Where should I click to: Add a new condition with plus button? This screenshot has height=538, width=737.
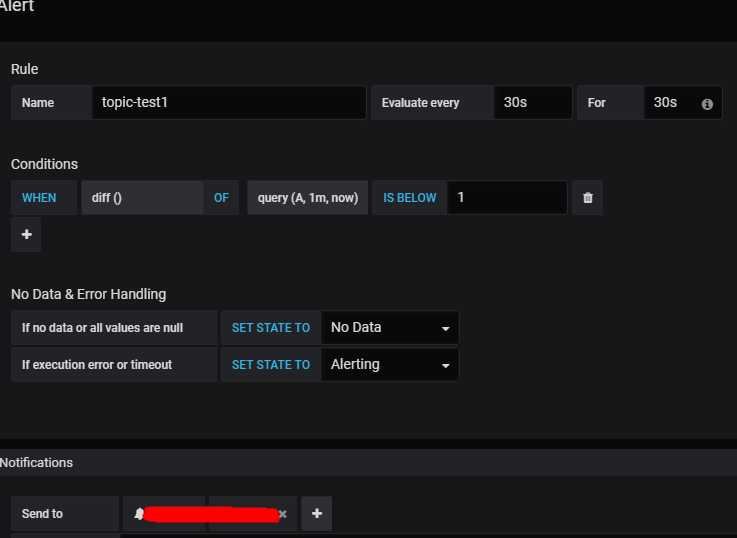[x=26, y=234]
